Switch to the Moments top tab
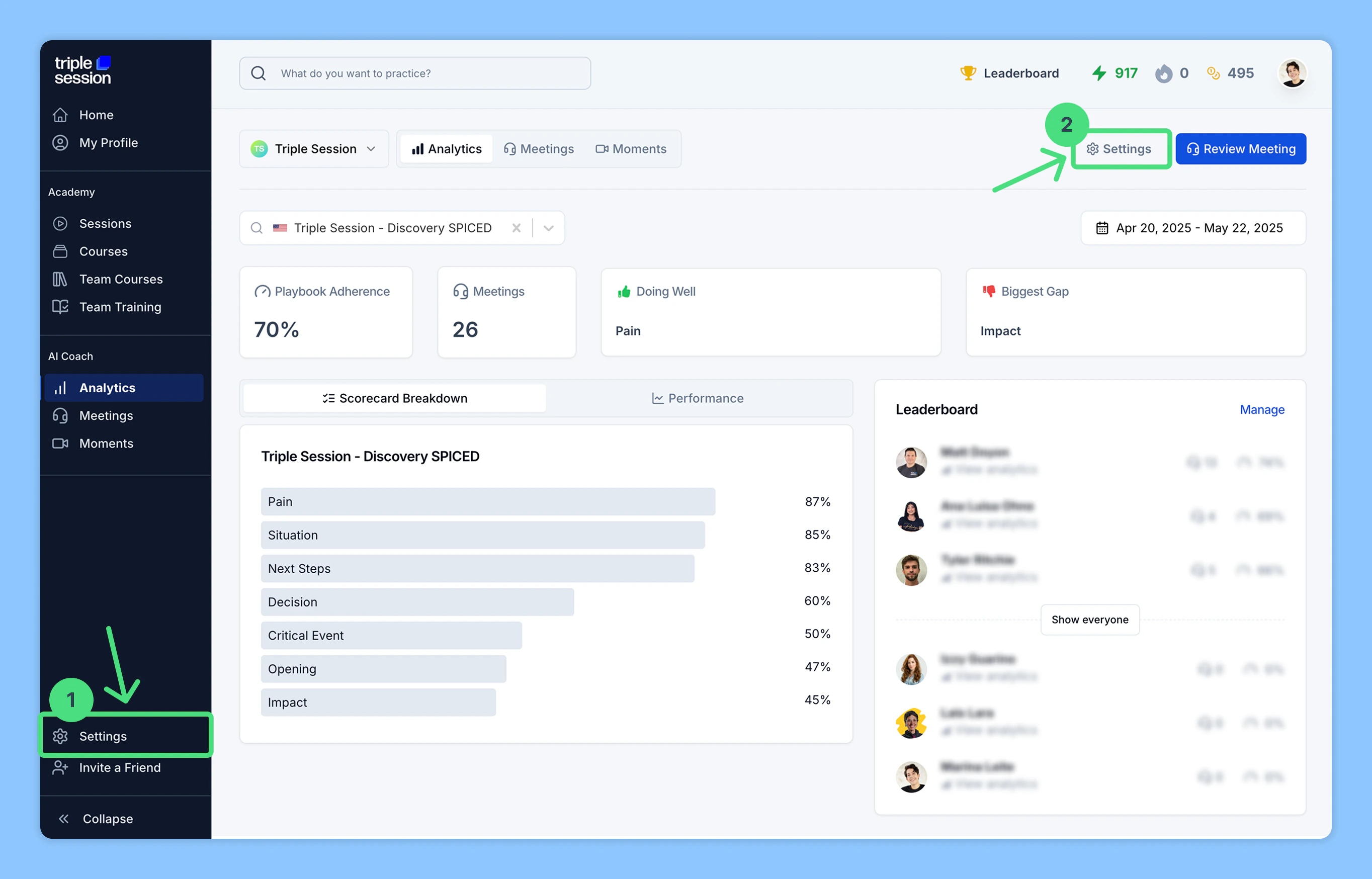 (x=631, y=149)
